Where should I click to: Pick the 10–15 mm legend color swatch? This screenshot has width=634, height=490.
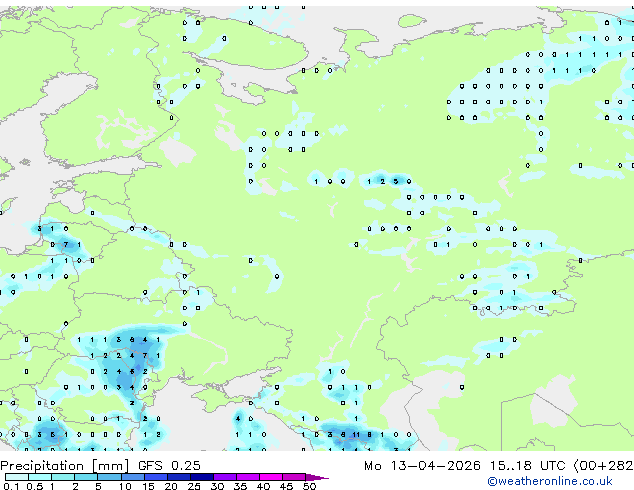click(132, 477)
